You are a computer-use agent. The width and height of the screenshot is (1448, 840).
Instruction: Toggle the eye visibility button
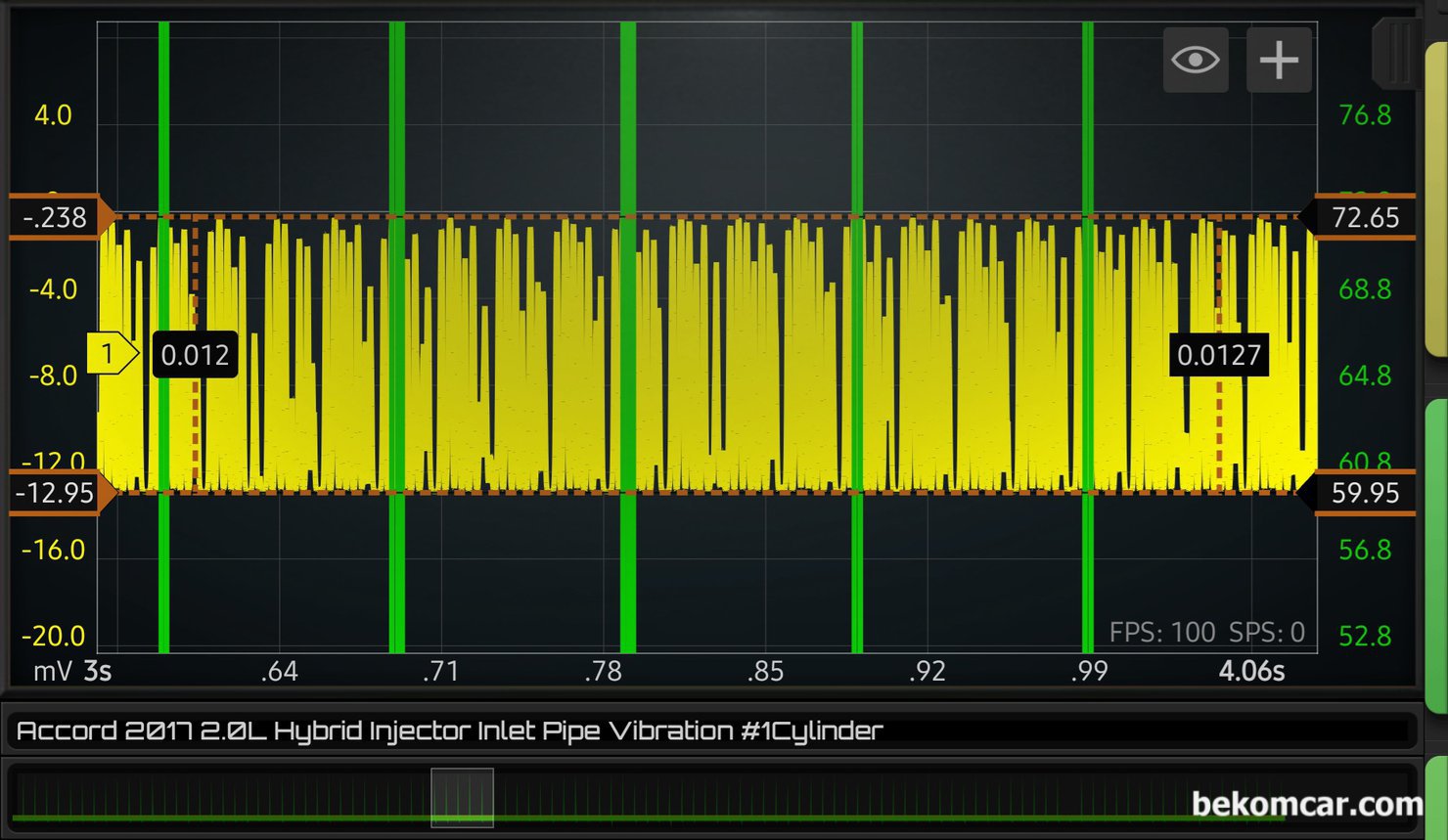1195,61
